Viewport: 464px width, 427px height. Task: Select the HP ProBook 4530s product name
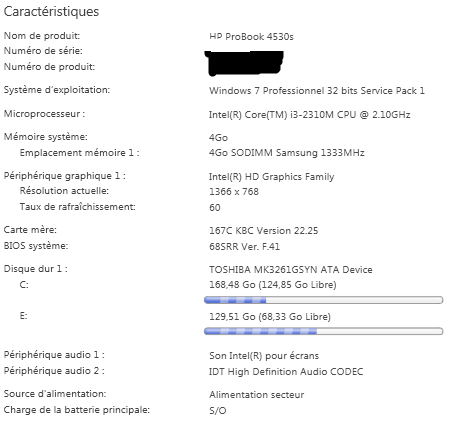251,36
